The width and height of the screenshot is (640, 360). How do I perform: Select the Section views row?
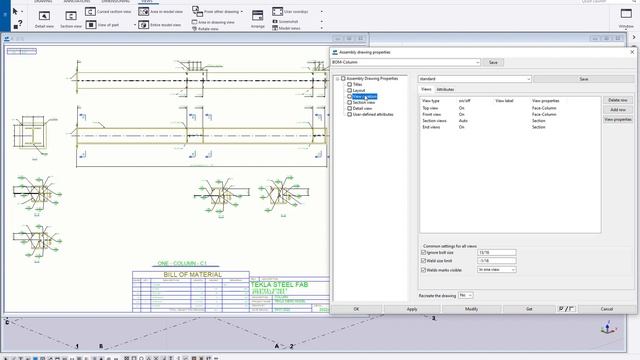(510, 121)
